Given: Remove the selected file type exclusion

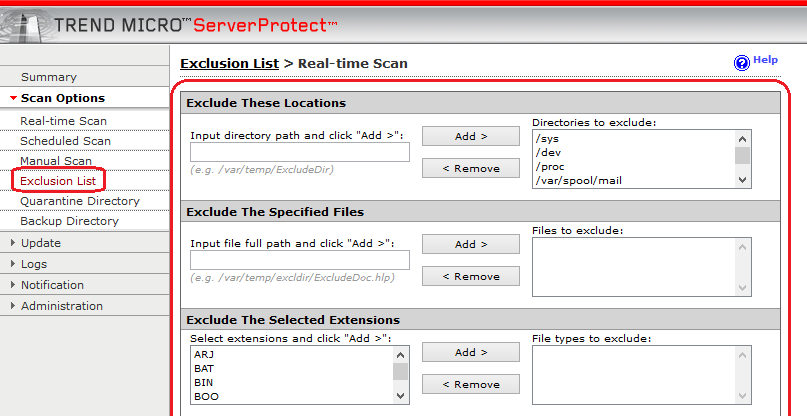Looking at the screenshot, I should 471,385.
